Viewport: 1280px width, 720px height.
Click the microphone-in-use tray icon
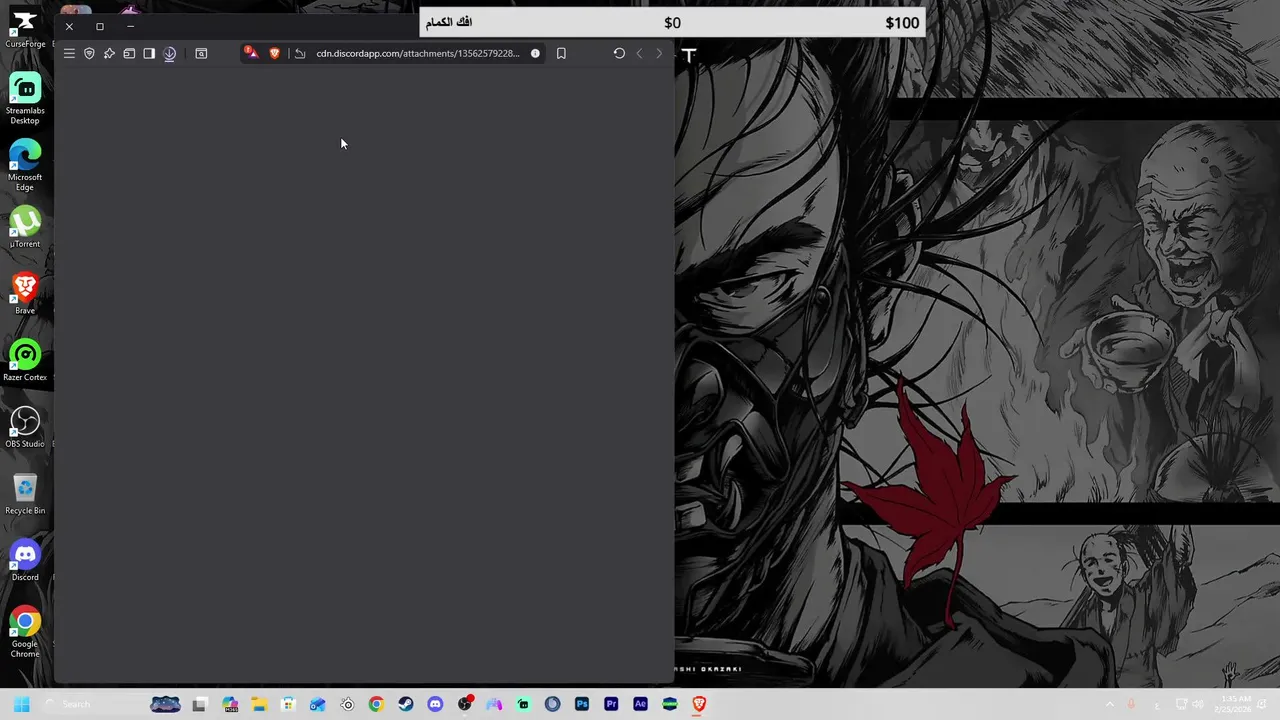1131,704
